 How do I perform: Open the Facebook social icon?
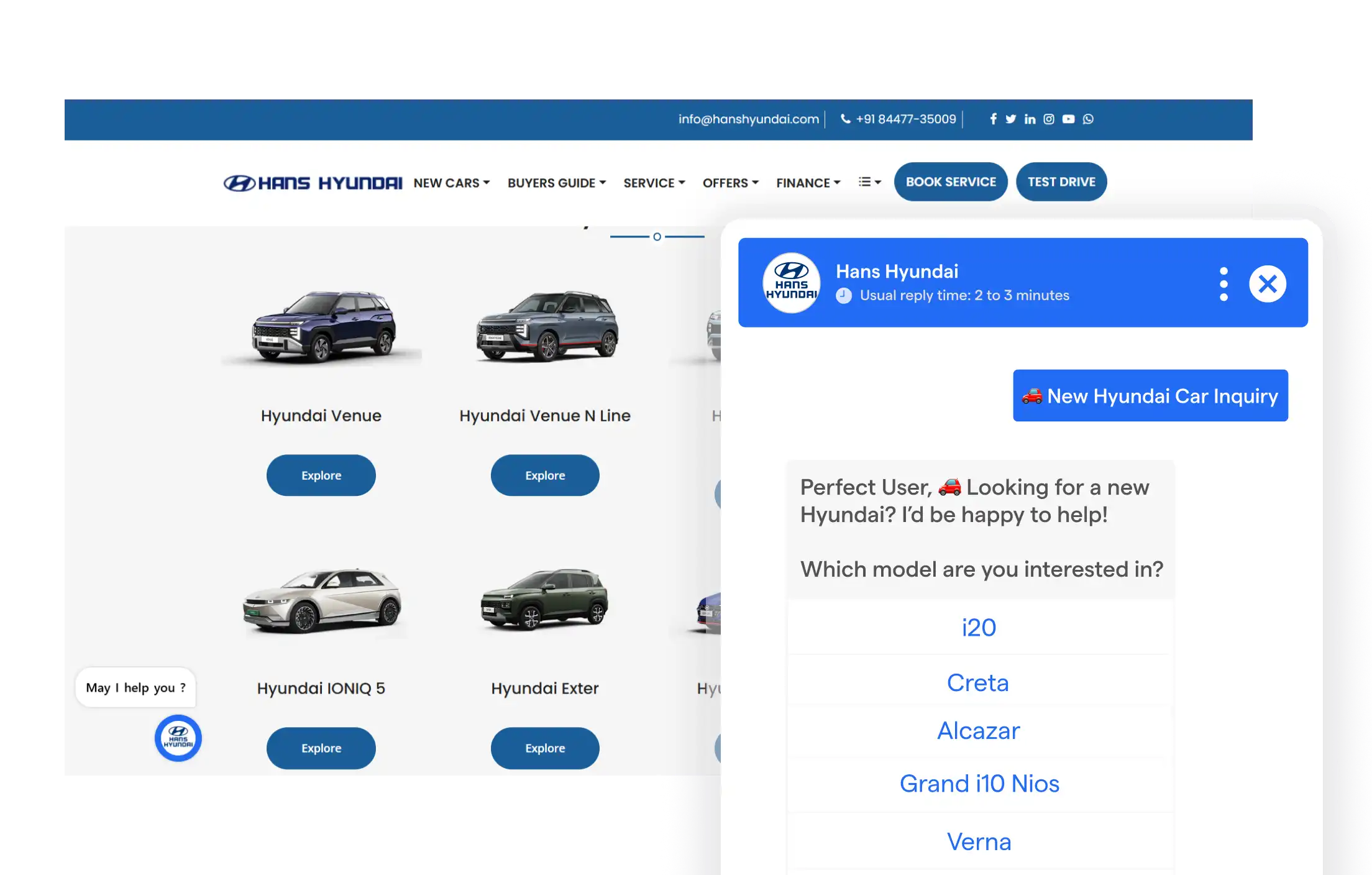tap(993, 119)
